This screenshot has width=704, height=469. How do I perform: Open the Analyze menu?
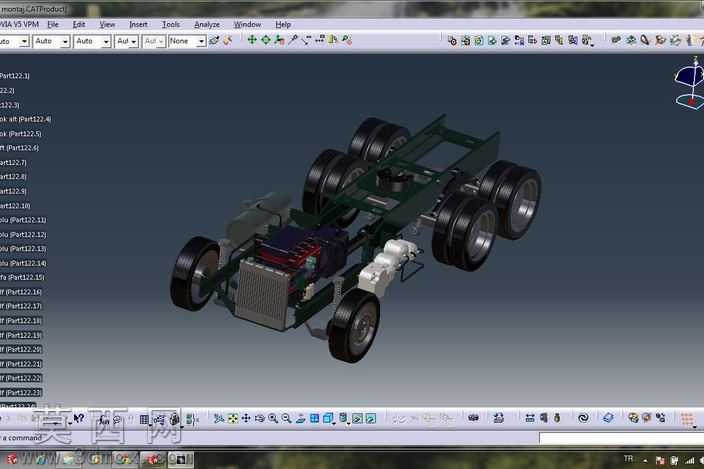coord(207,24)
